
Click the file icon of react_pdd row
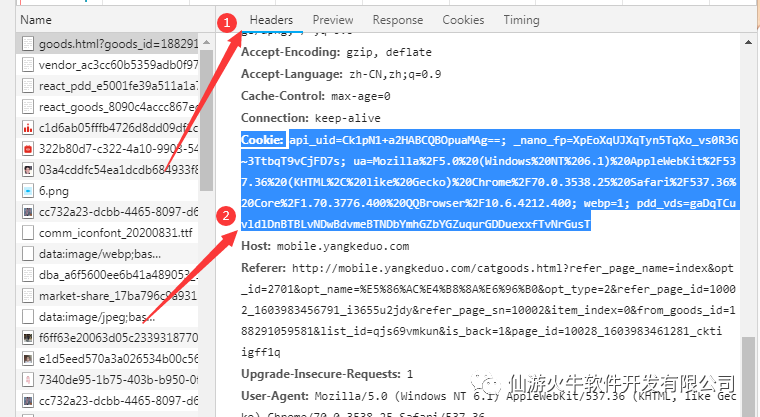pyautogui.click(x=28, y=86)
